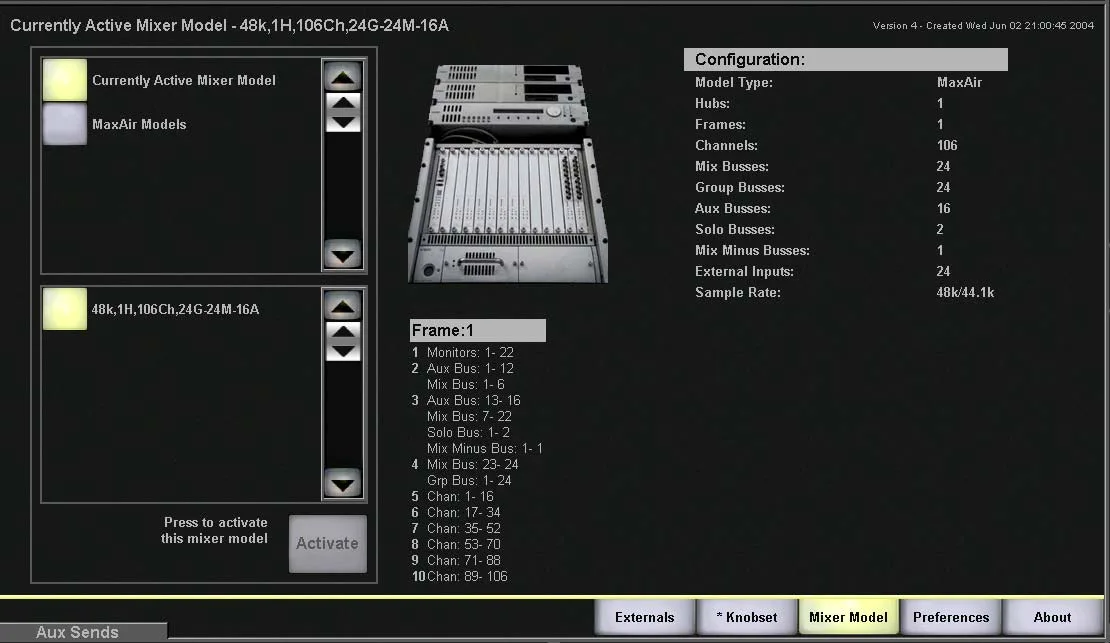
Task: Click the 'Mix Bus: 1- 6' row
Action: [x=465, y=385]
